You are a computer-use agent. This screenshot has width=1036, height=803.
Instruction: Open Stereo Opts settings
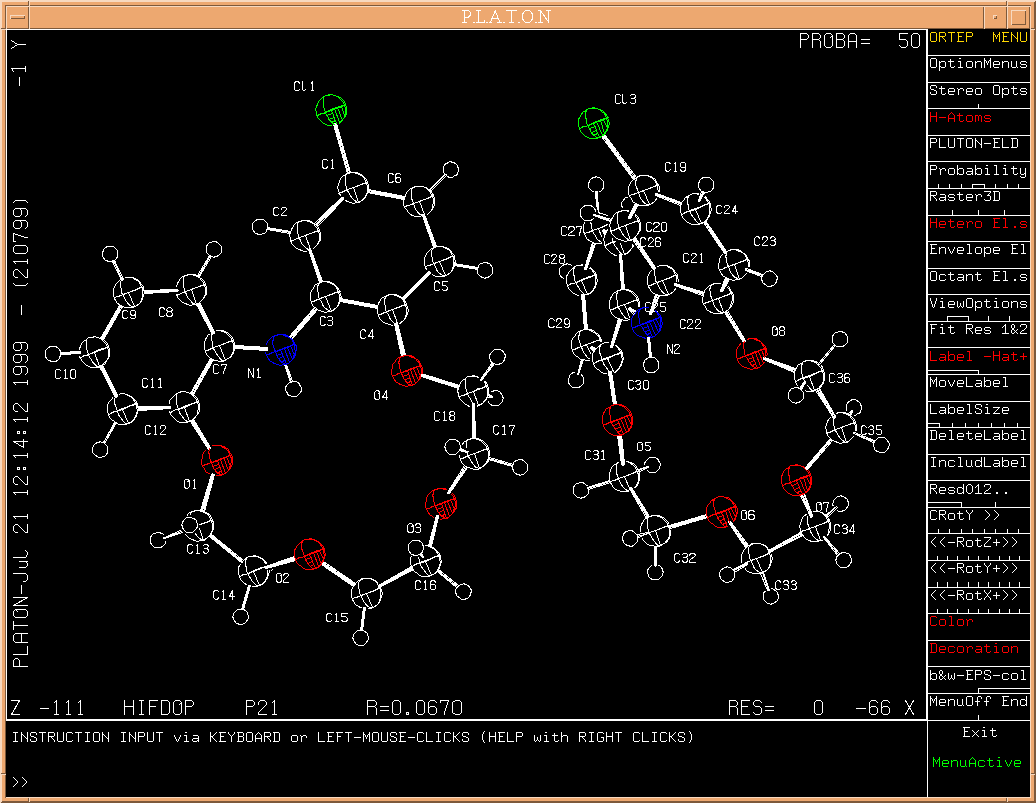pyautogui.click(x=977, y=91)
